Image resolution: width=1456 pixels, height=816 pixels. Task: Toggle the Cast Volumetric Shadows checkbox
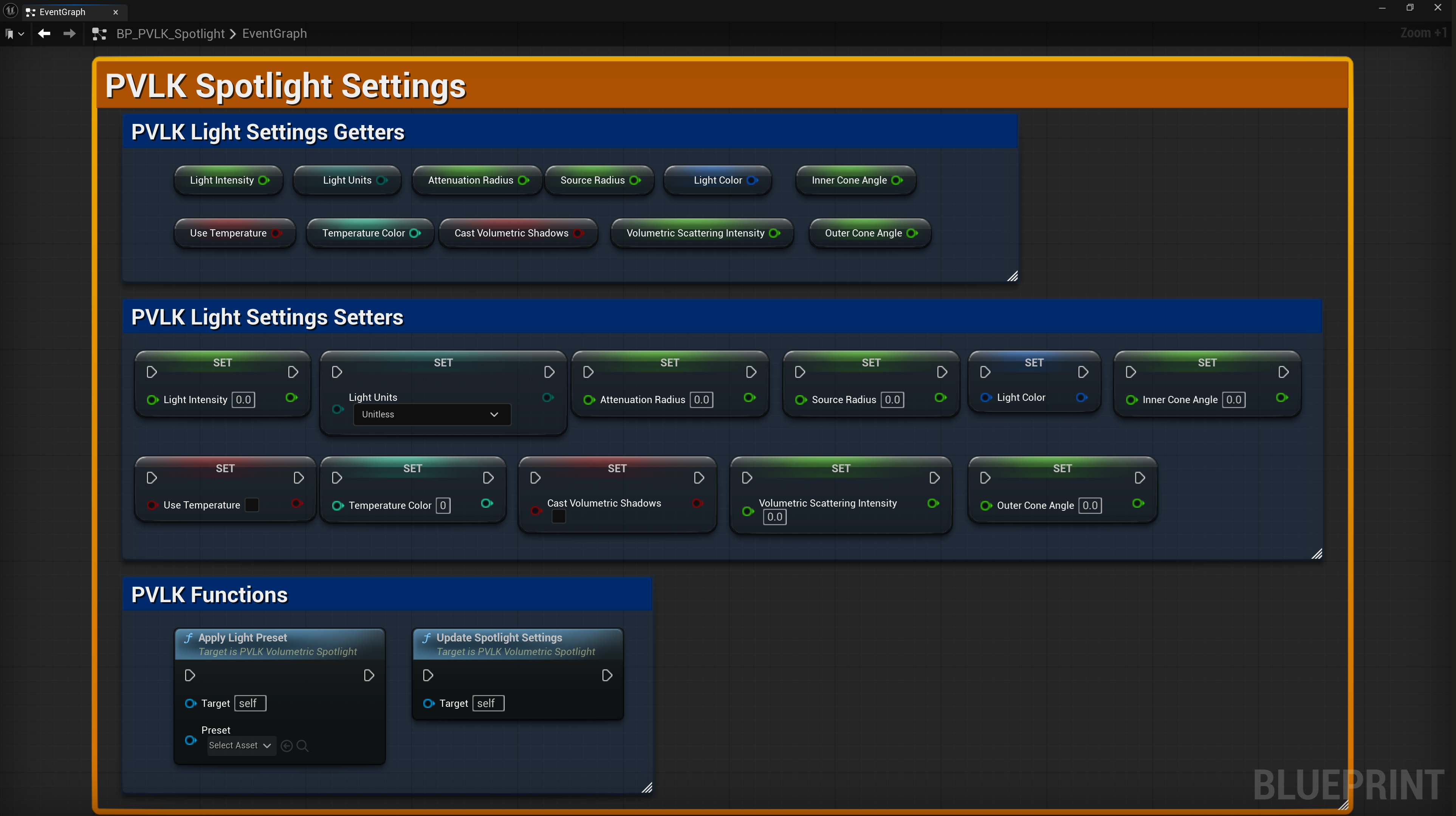[x=558, y=516]
